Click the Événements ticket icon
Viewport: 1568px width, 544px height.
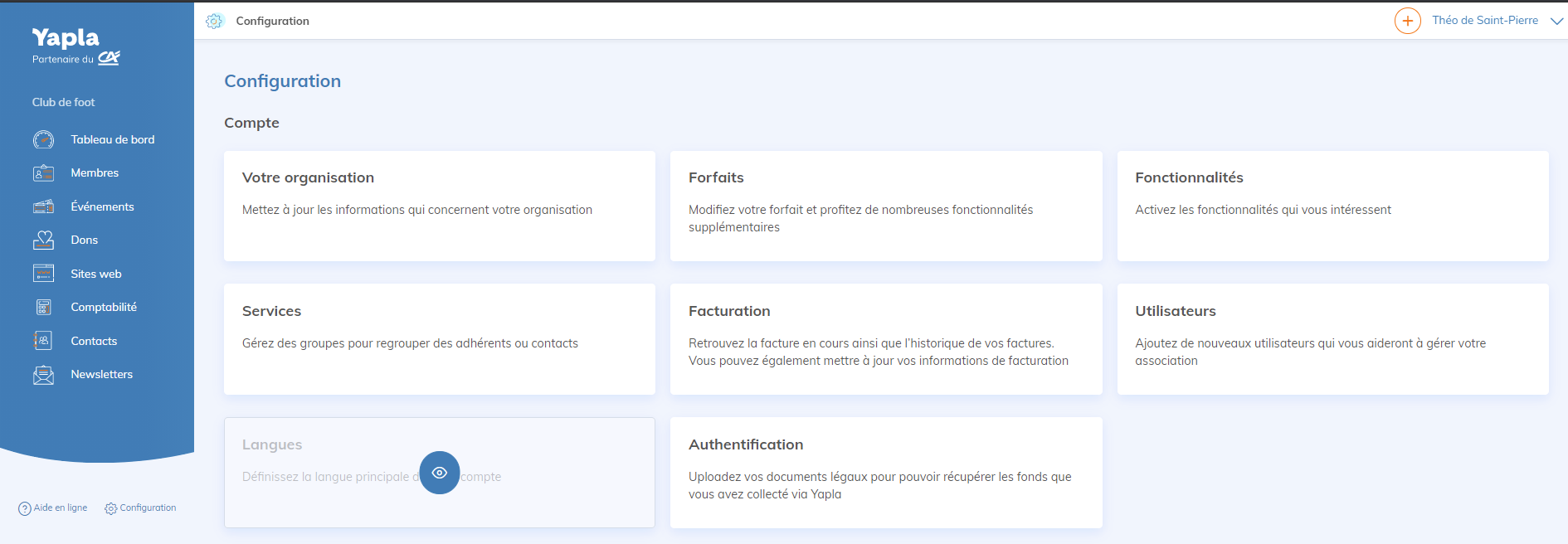click(43, 206)
